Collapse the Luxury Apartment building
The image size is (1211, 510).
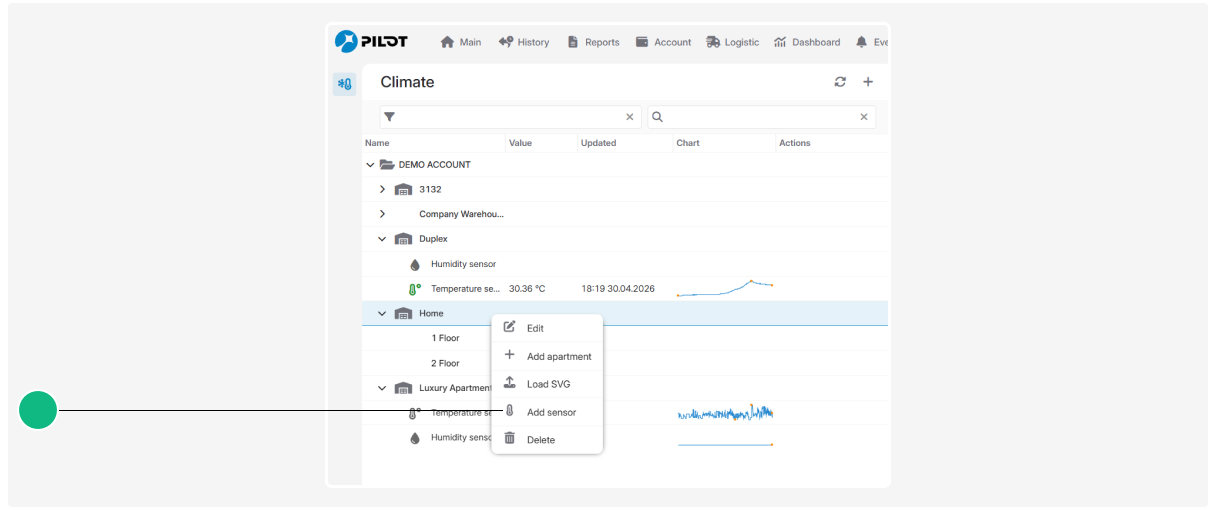[382, 388]
